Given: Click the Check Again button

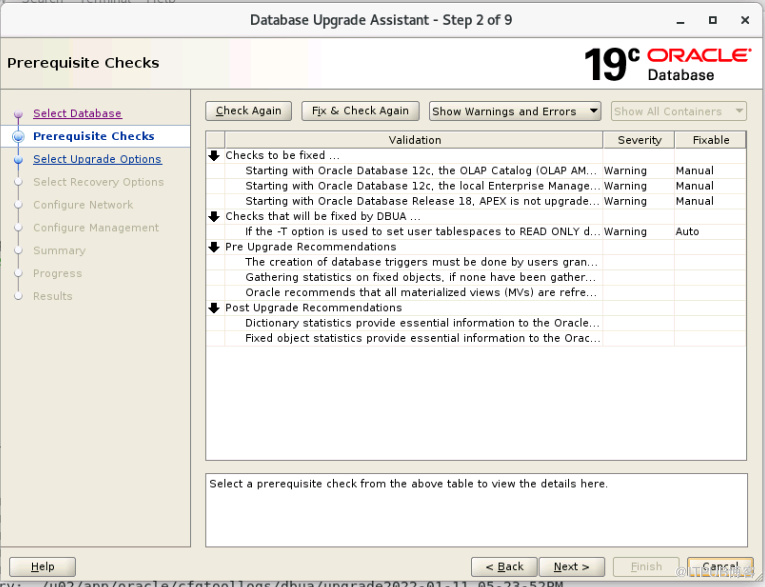Looking at the screenshot, I should (248, 111).
